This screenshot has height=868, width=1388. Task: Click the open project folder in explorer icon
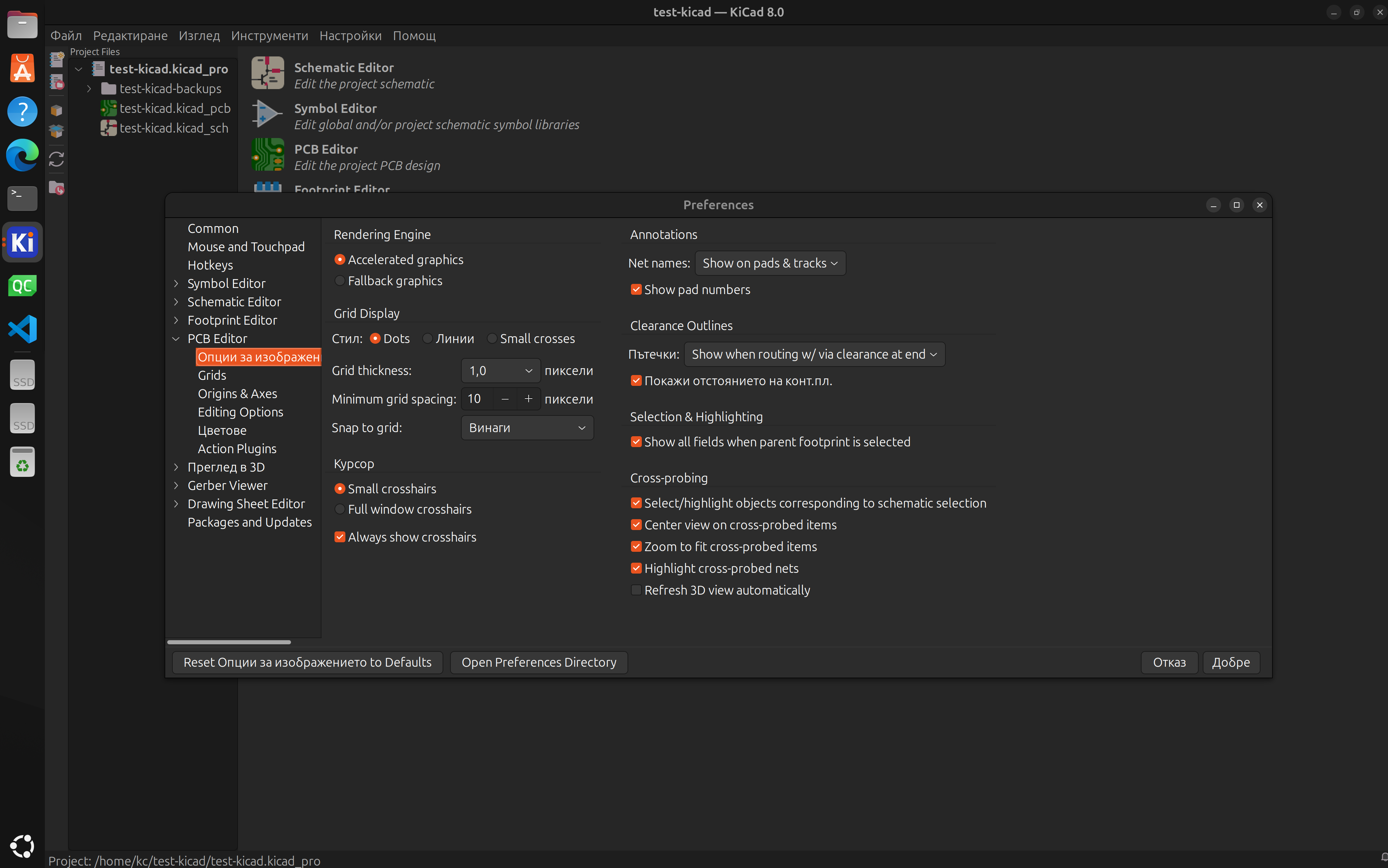[x=56, y=188]
